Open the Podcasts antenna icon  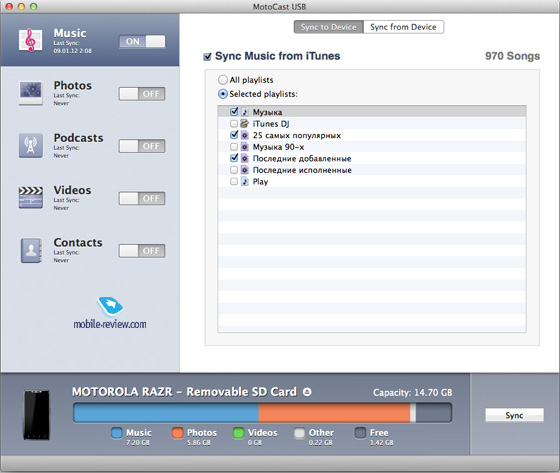tap(30, 145)
